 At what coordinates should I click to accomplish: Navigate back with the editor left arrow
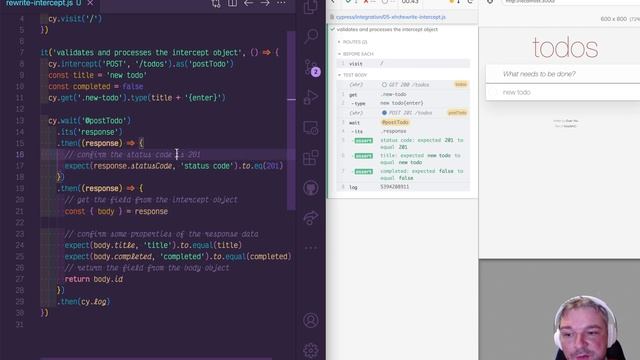(248, 3)
